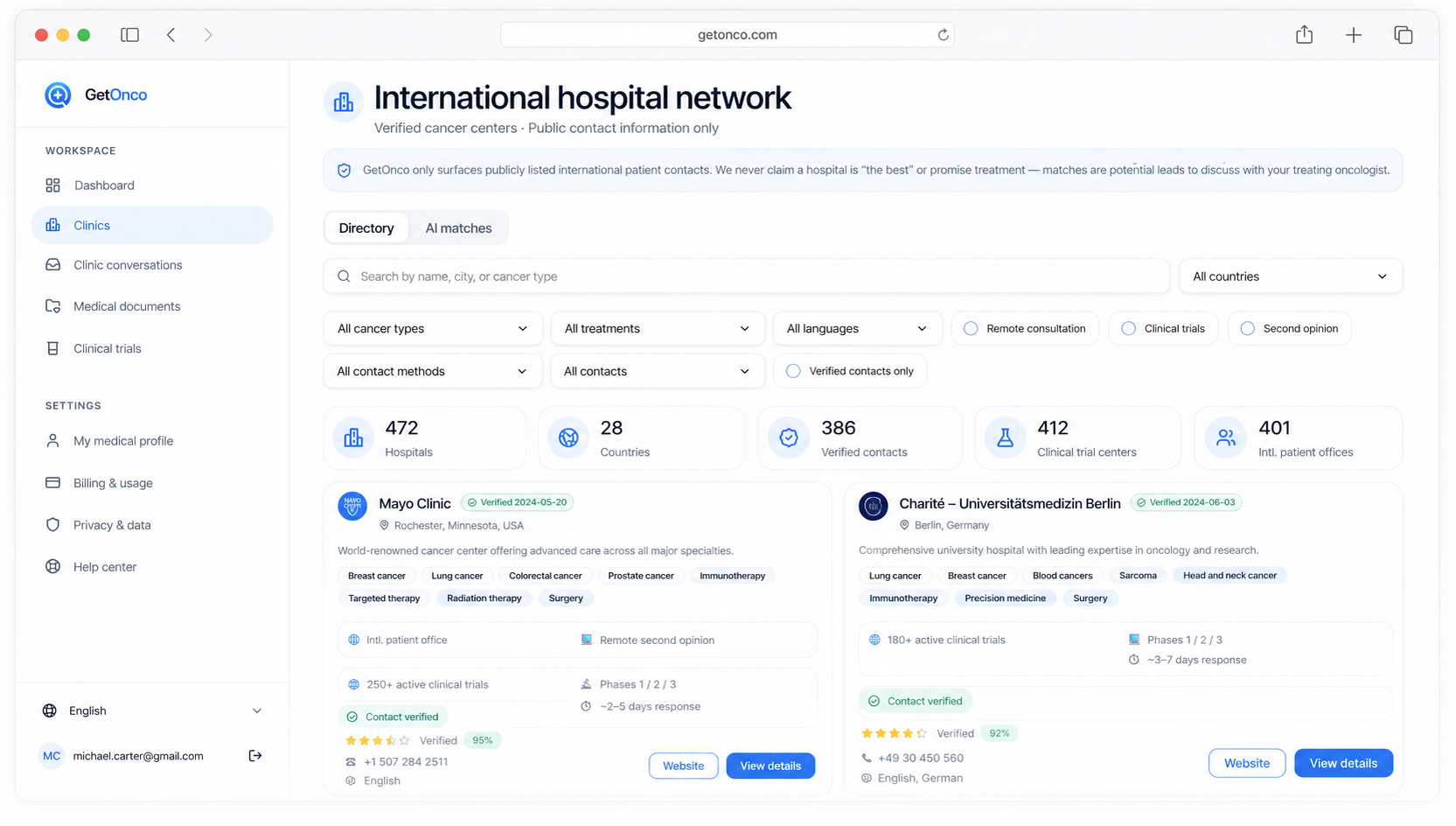Go forward with browser forward arrow
The width and height of the screenshot is (1456, 826).
pyautogui.click(x=208, y=35)
